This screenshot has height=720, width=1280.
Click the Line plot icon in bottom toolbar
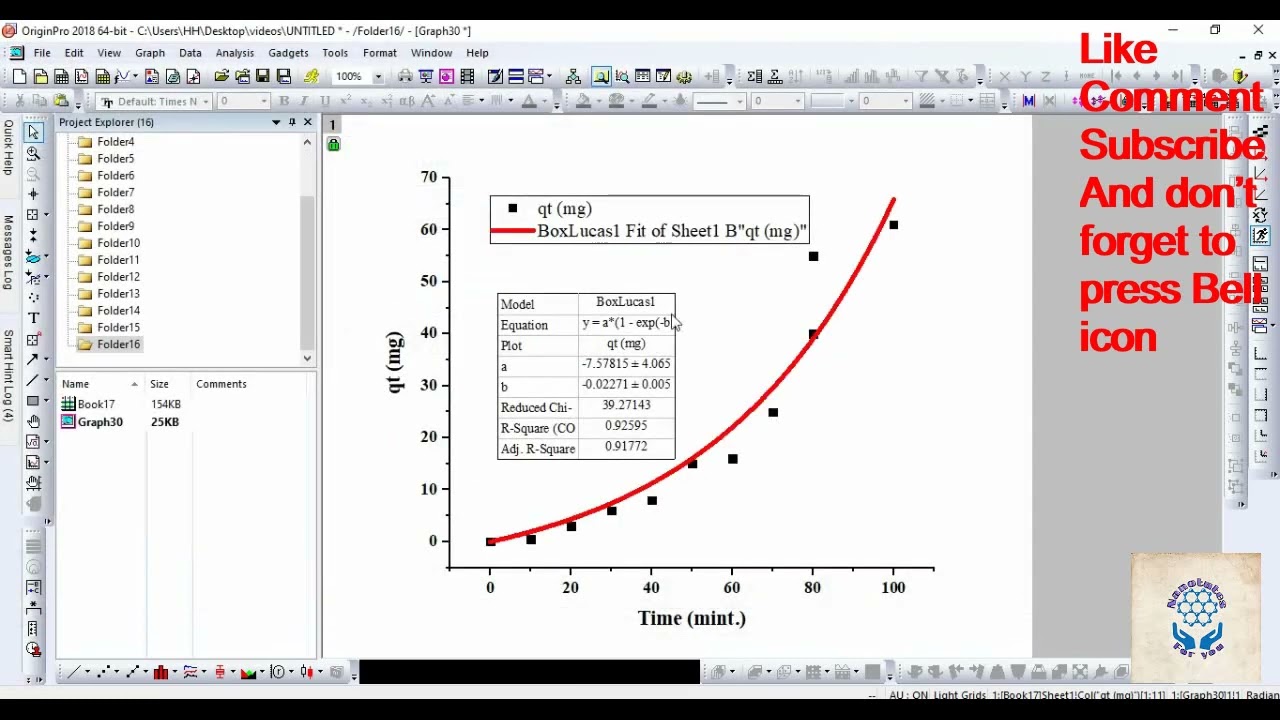tap(72, 672)
